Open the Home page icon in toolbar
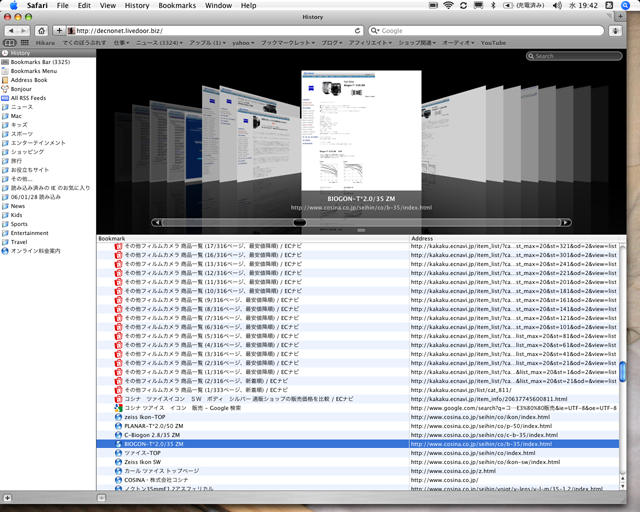The width and height of the screenshot is (640, 512). tap(41, 31)
